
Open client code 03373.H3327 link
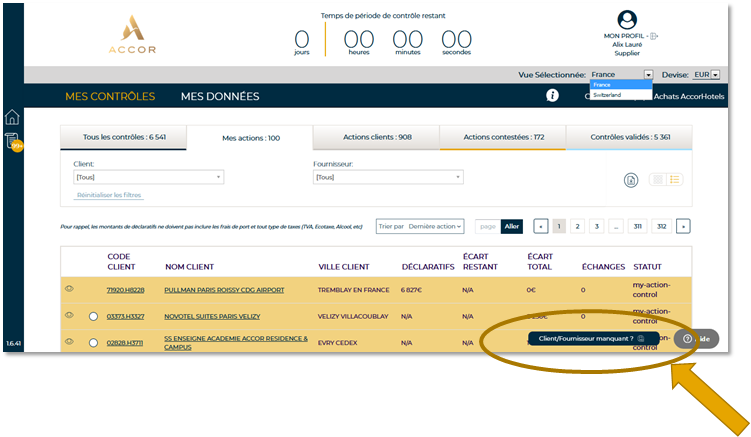point(125,316)
